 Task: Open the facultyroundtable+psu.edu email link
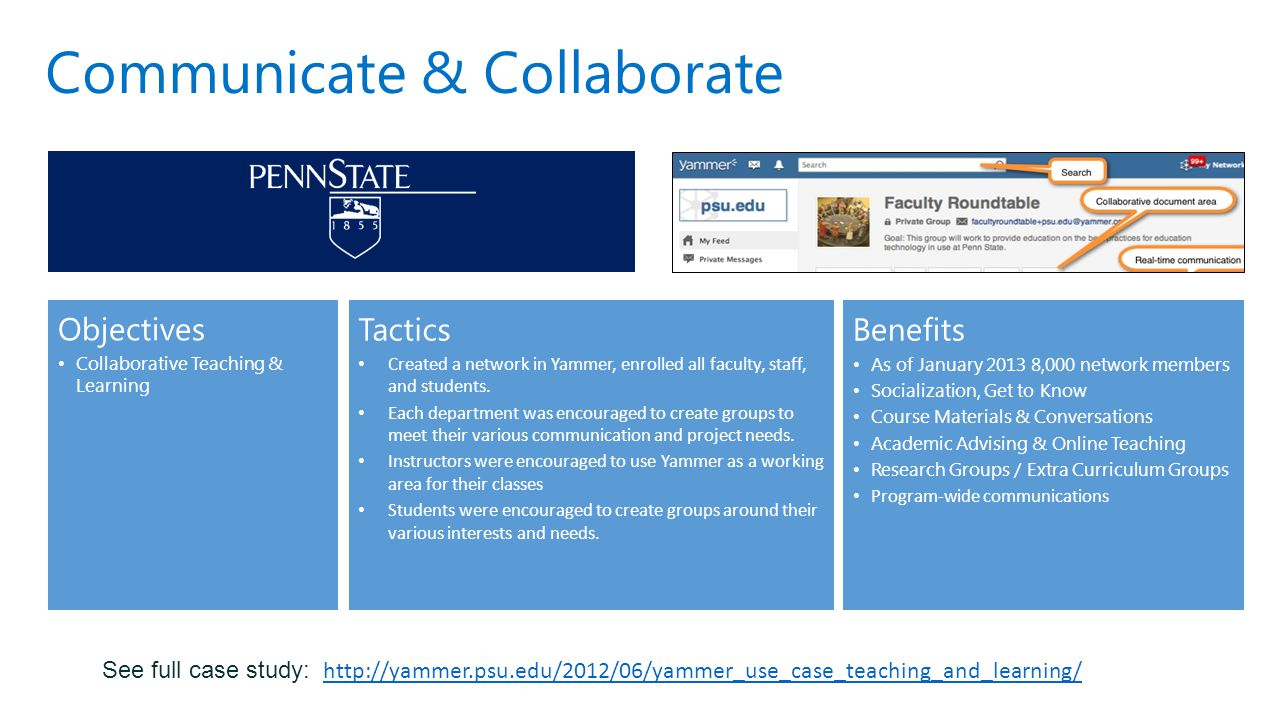(1047, 221)
